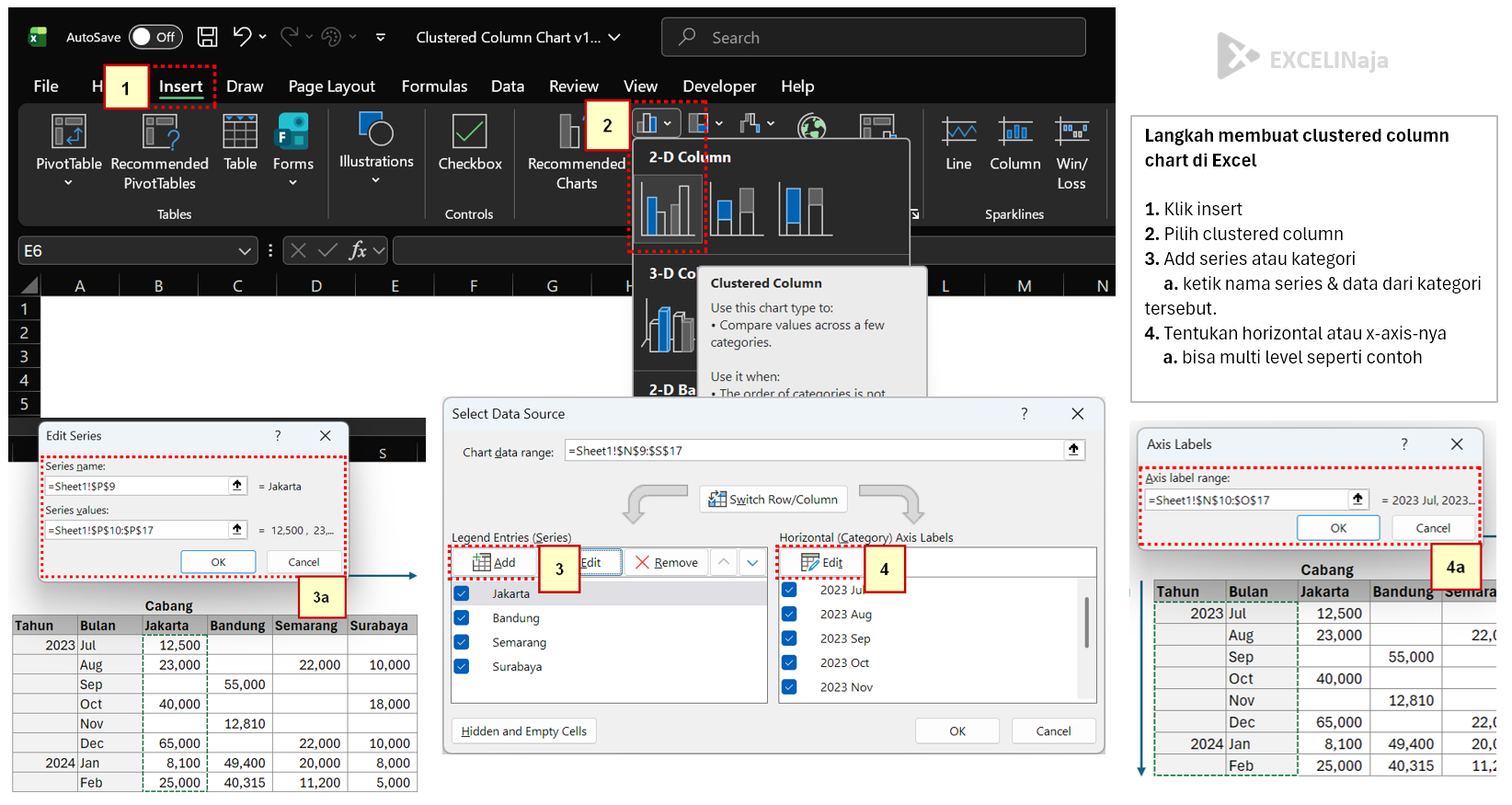Uncheck the 2023 Sep category checkbox
This screenshot has height=805, width=1512.
click(789, 638)
